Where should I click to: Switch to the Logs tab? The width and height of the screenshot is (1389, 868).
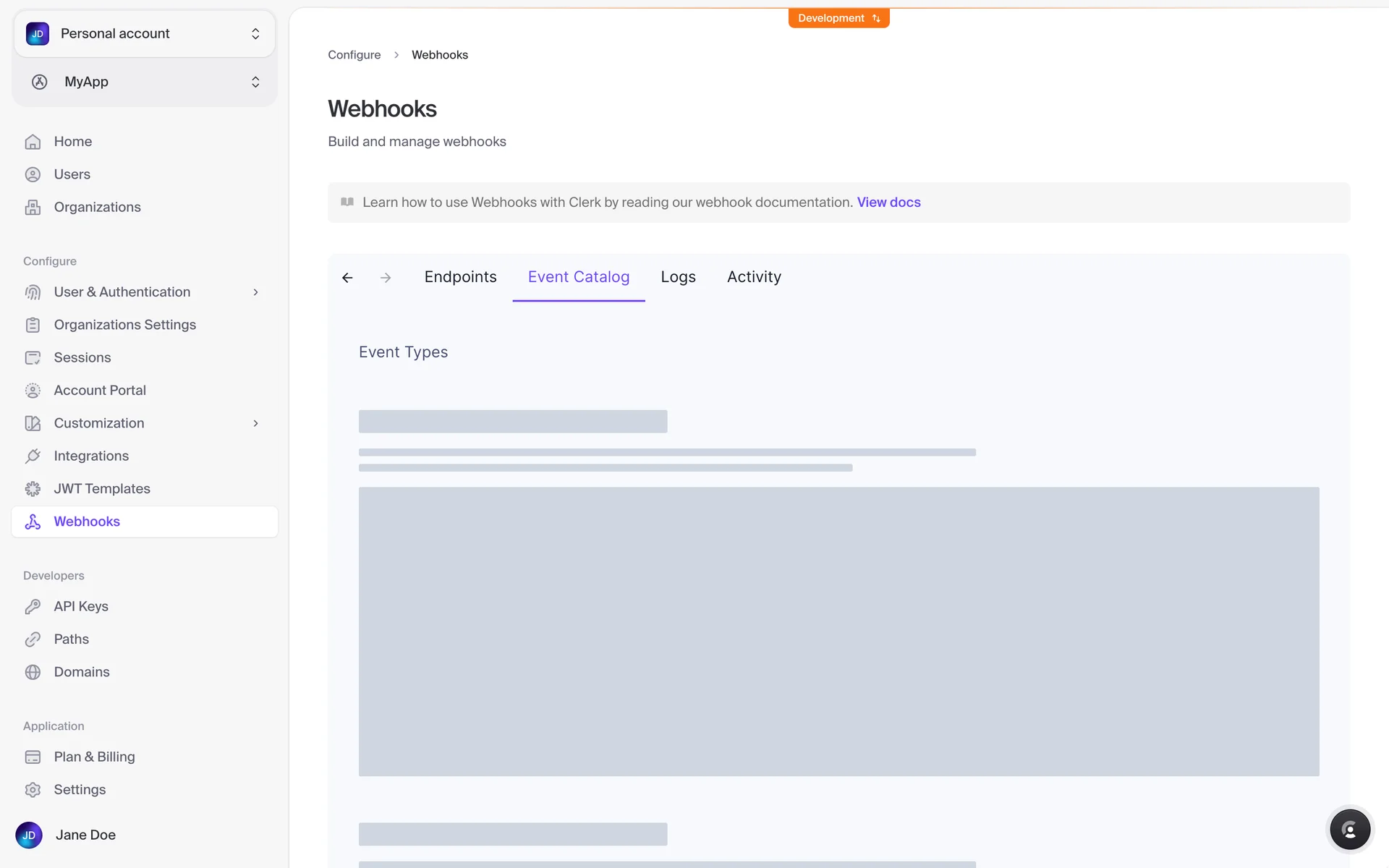(x=678, y=277)
